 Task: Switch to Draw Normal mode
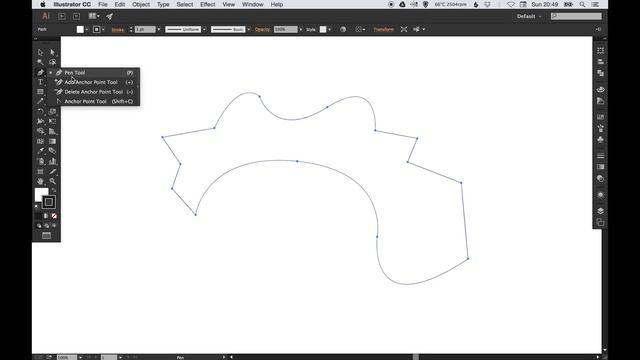[x=39, y=226]
